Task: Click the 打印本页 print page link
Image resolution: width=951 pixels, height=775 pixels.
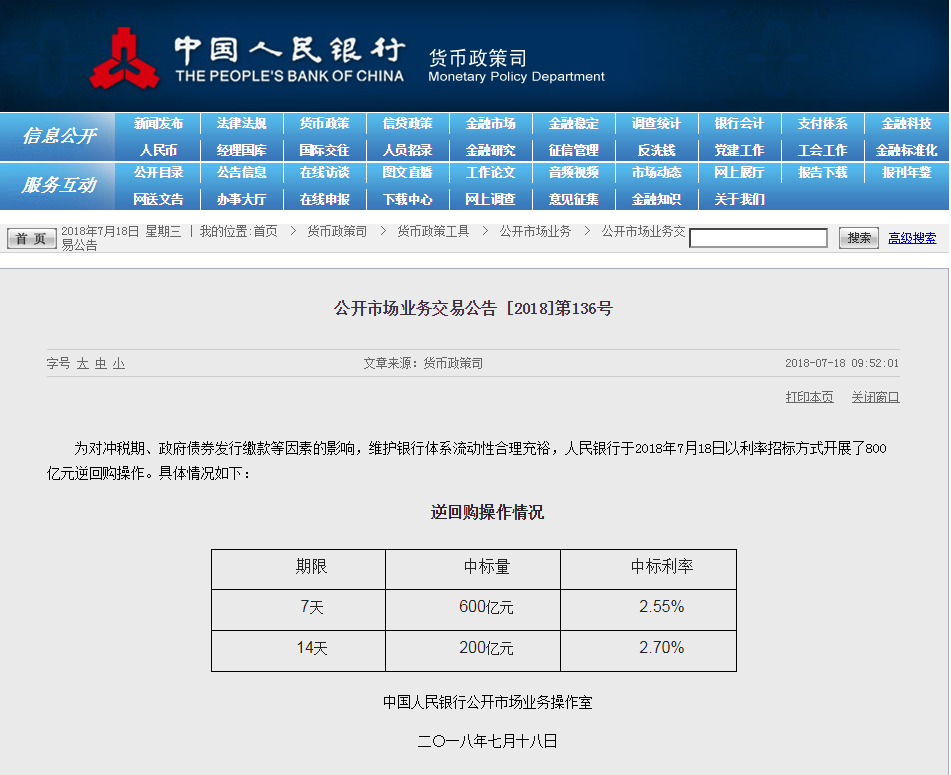Action: pos(809,397)
